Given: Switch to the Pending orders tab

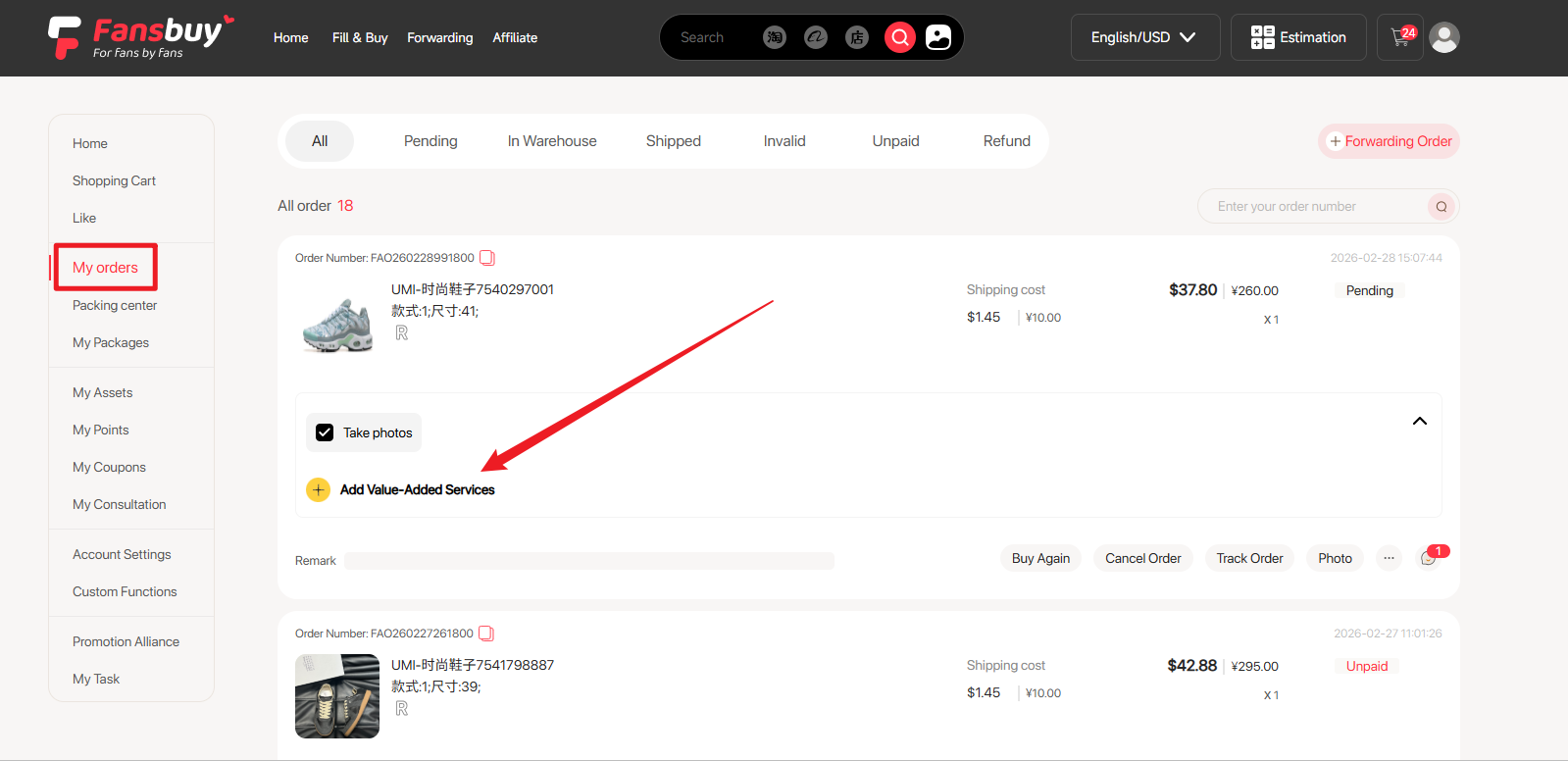Looking at the screenshot, I should coord(430,141).
